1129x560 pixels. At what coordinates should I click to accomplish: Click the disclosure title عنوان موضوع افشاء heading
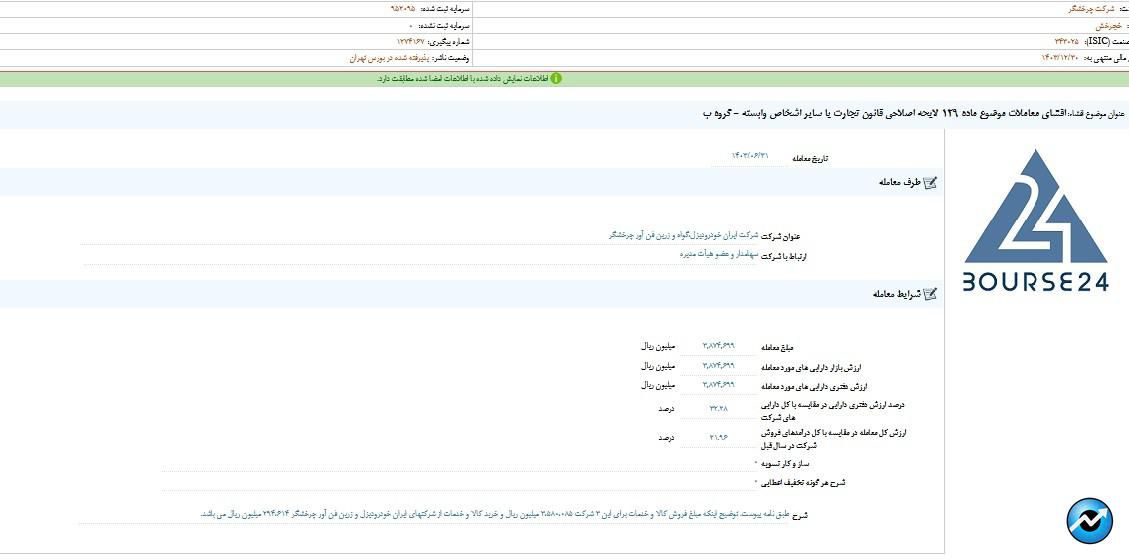pyautogui.click(x=912, y=114)
